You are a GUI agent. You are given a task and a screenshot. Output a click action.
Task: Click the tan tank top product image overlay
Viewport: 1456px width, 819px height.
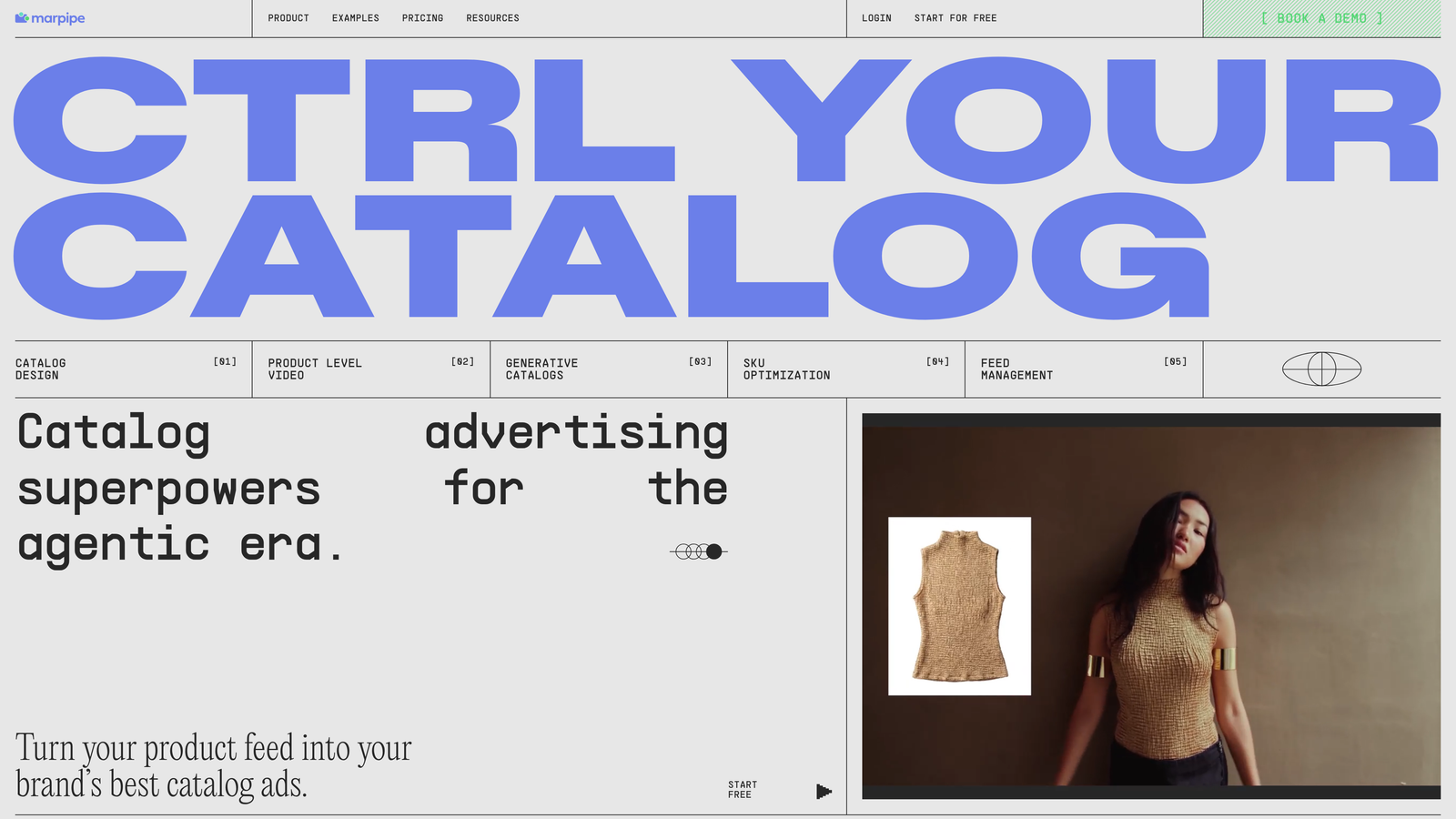pos(958,605)
